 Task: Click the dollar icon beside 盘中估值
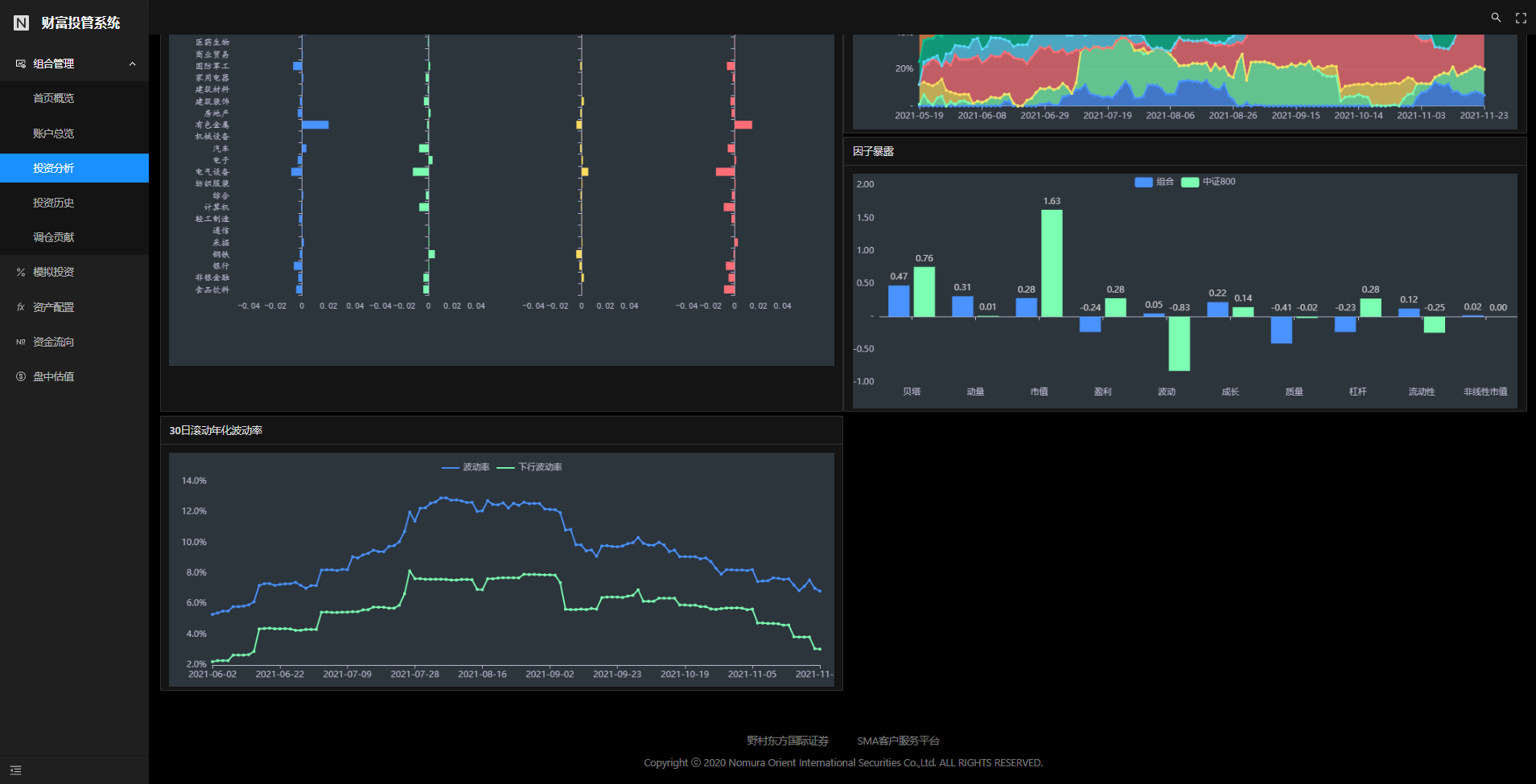pos(21,376)
